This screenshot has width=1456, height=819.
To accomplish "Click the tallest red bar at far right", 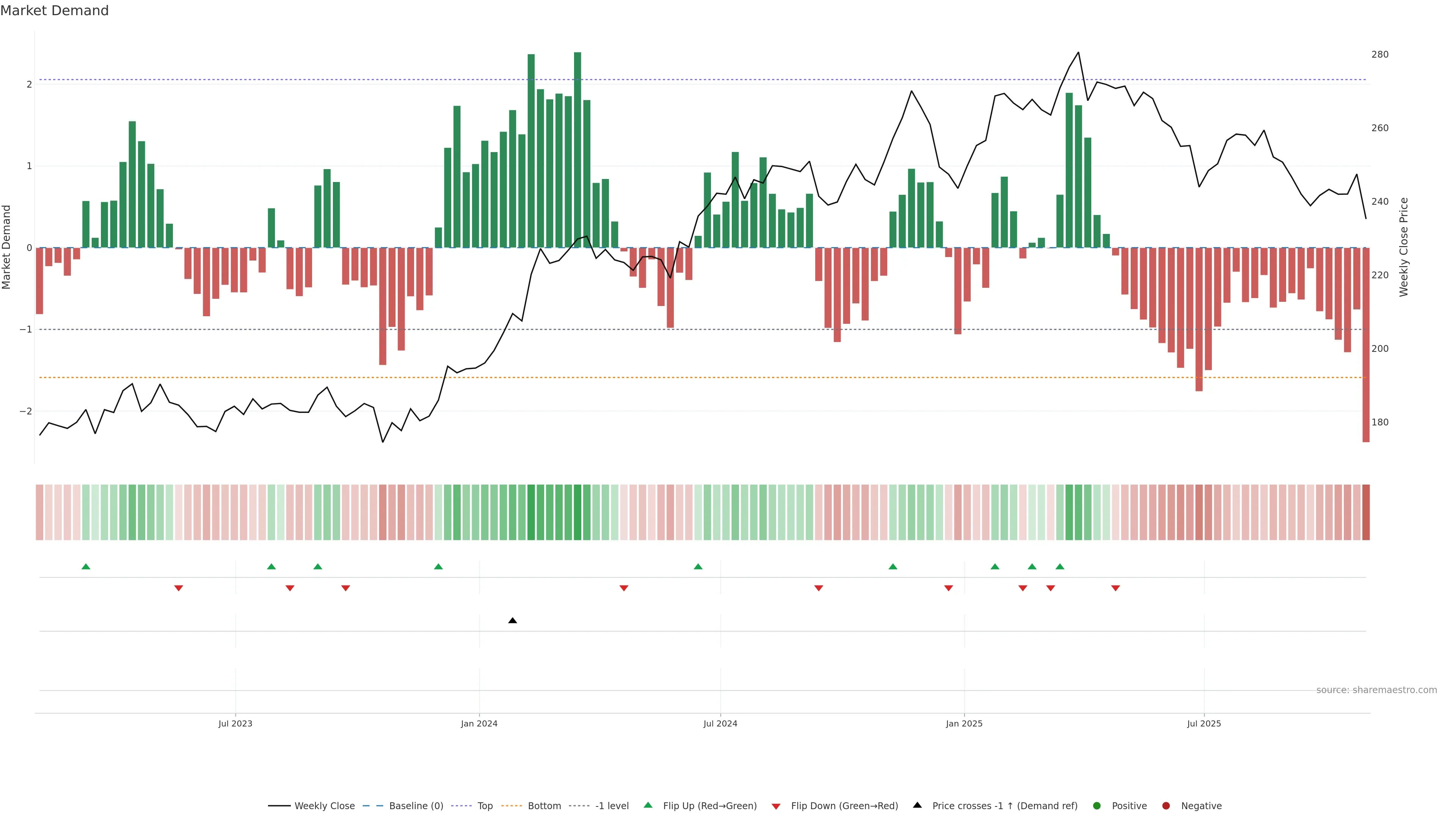I will coord(1365,345).
